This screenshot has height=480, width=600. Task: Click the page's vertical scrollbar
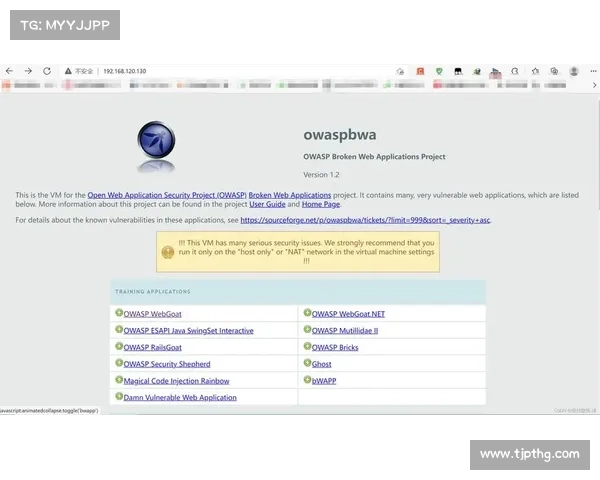[598, 153]
